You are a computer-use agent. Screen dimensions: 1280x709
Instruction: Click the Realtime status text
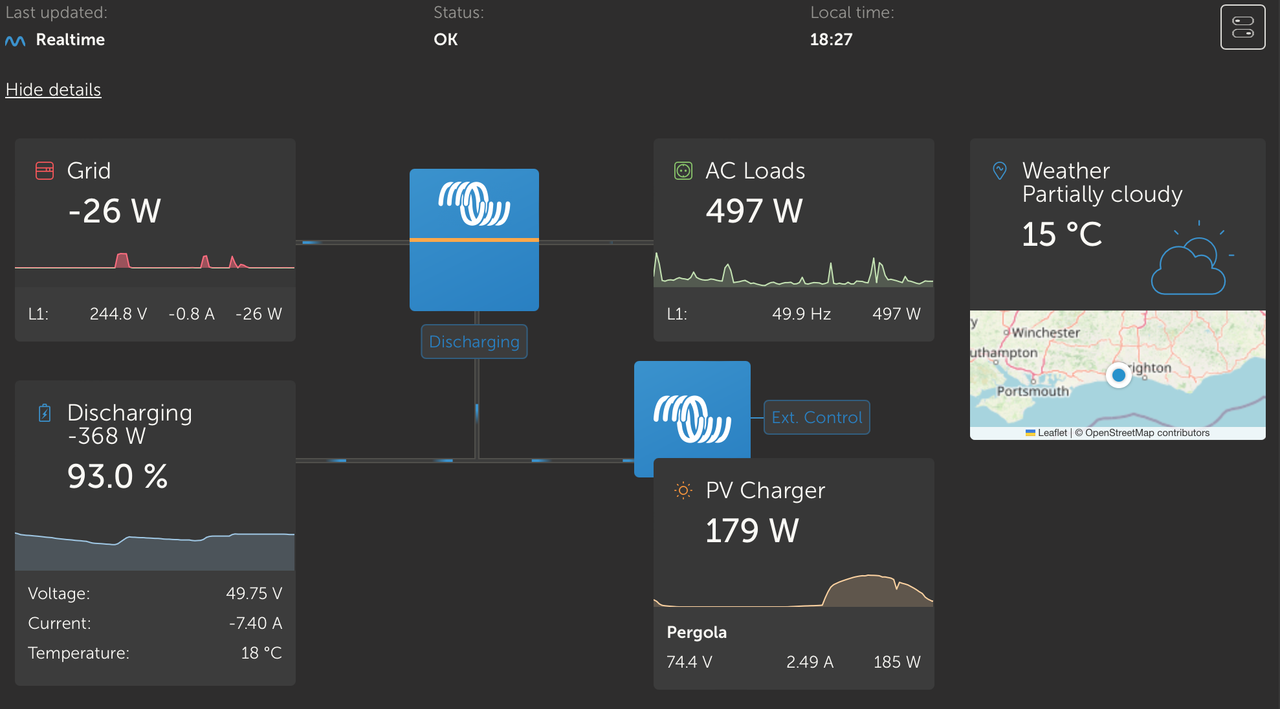pyautogui.click(x=70, y=41)
